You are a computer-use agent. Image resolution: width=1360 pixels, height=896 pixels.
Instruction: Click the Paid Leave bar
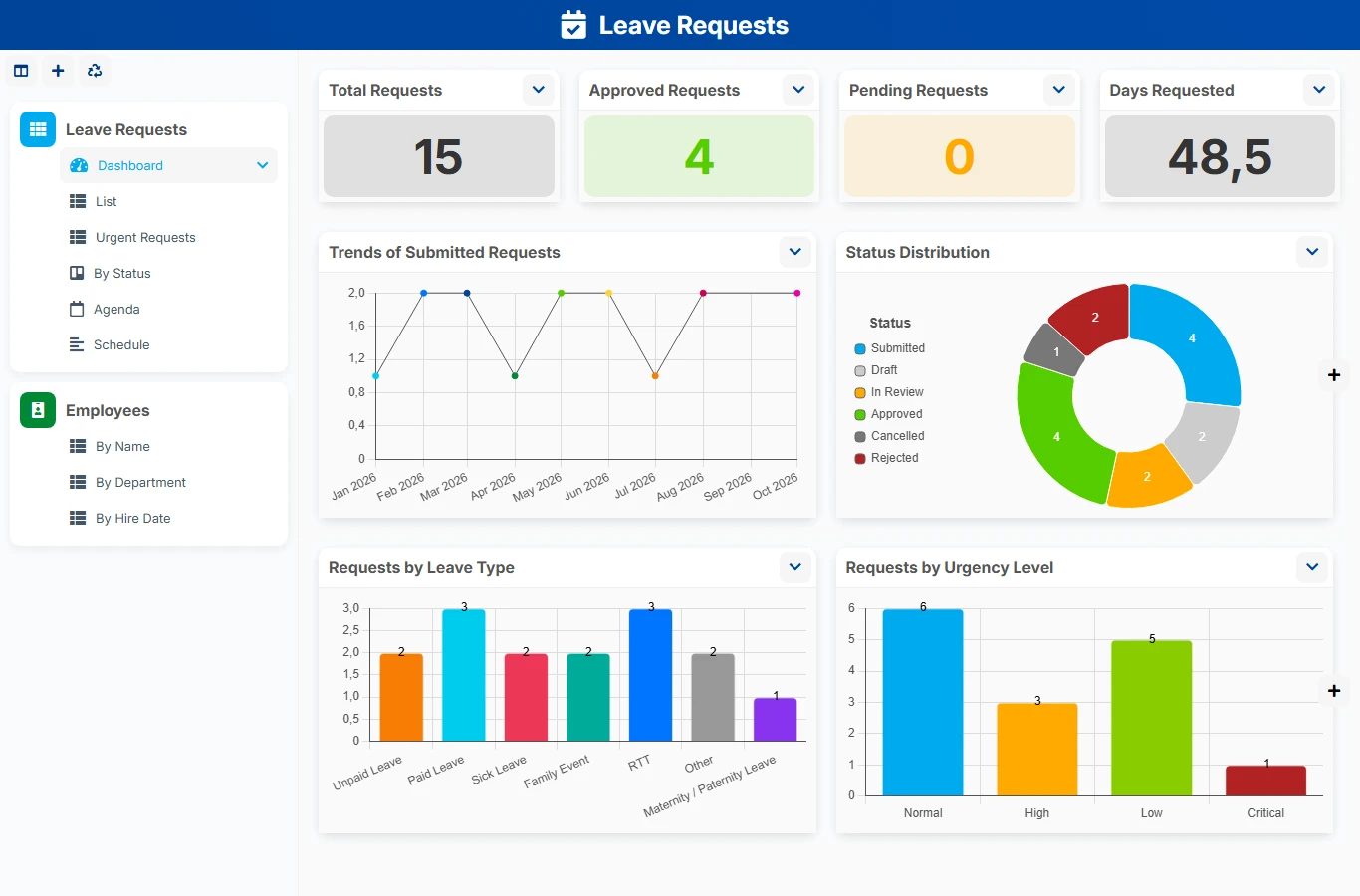click(464, 675)
